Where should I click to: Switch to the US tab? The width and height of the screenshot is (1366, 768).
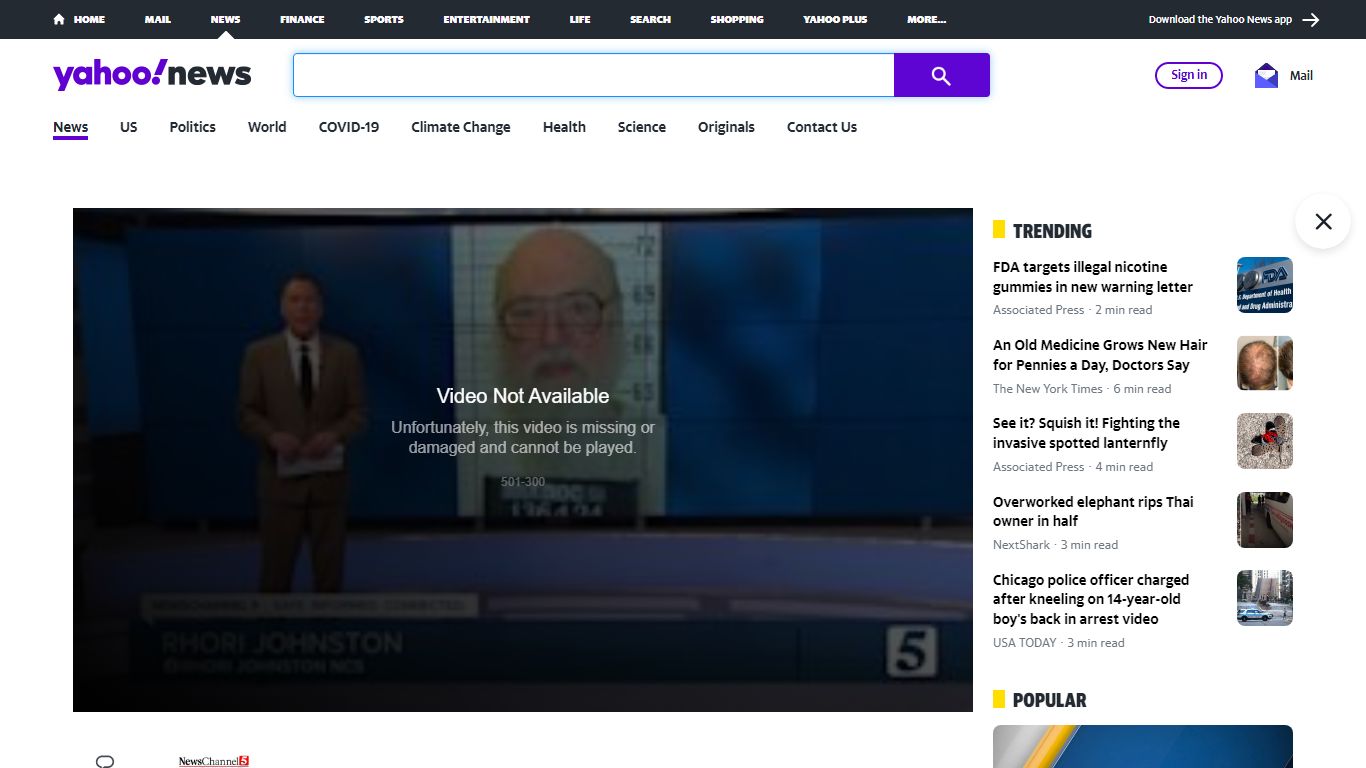click(x=129, y=127)
